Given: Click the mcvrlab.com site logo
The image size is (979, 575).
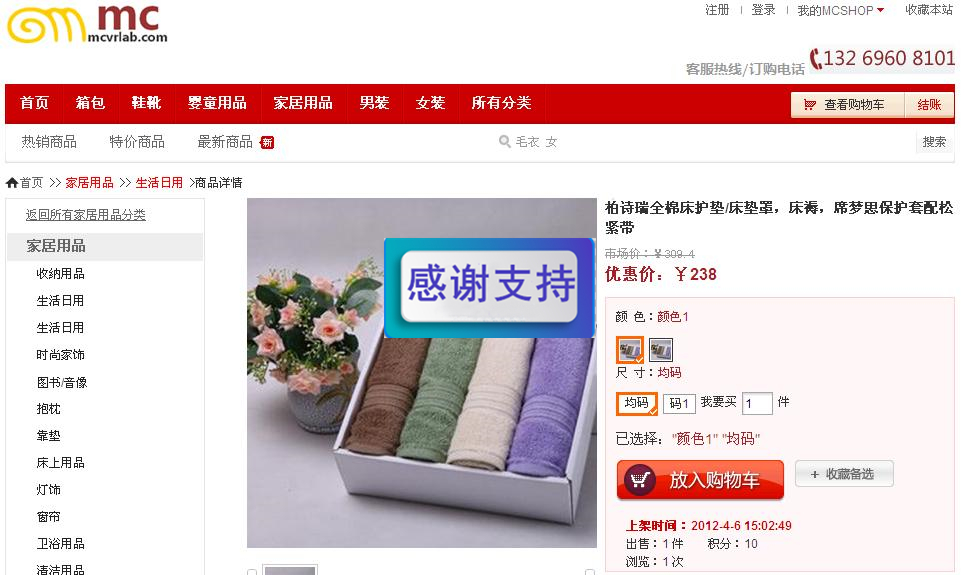Looking at the screenshot, I should [87, 24].
